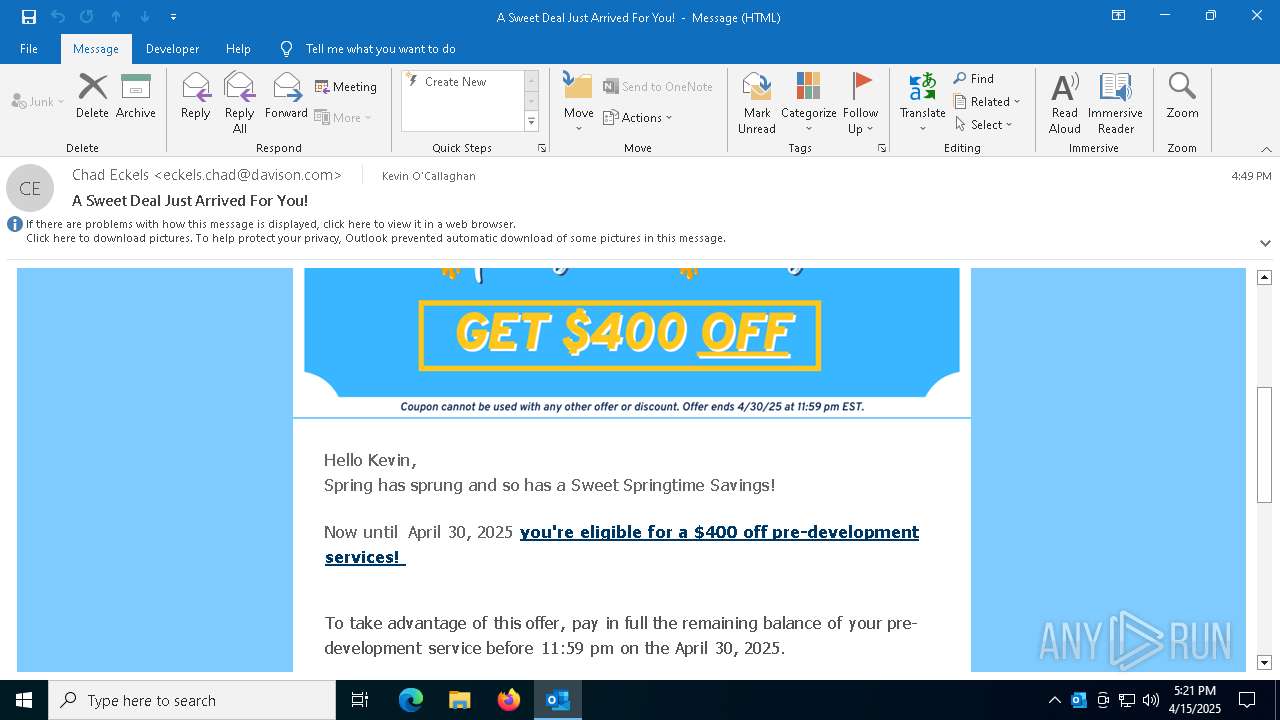The width and height of the screenshot is (1280, 720).
Task: Open the Junk dropdown
Action: pyautogui.click(x=38, y=101)
